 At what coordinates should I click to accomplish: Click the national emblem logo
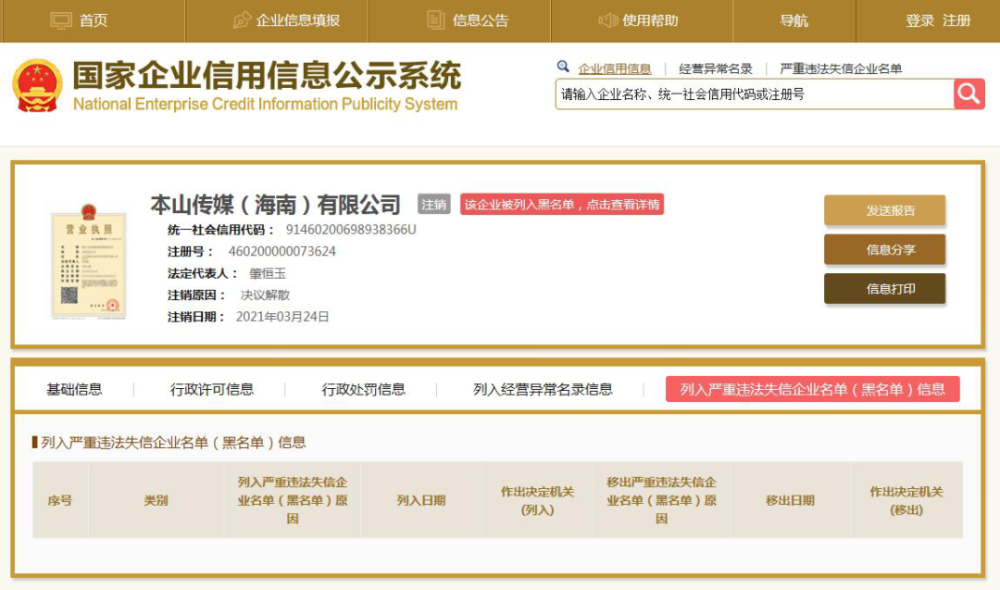38,85
